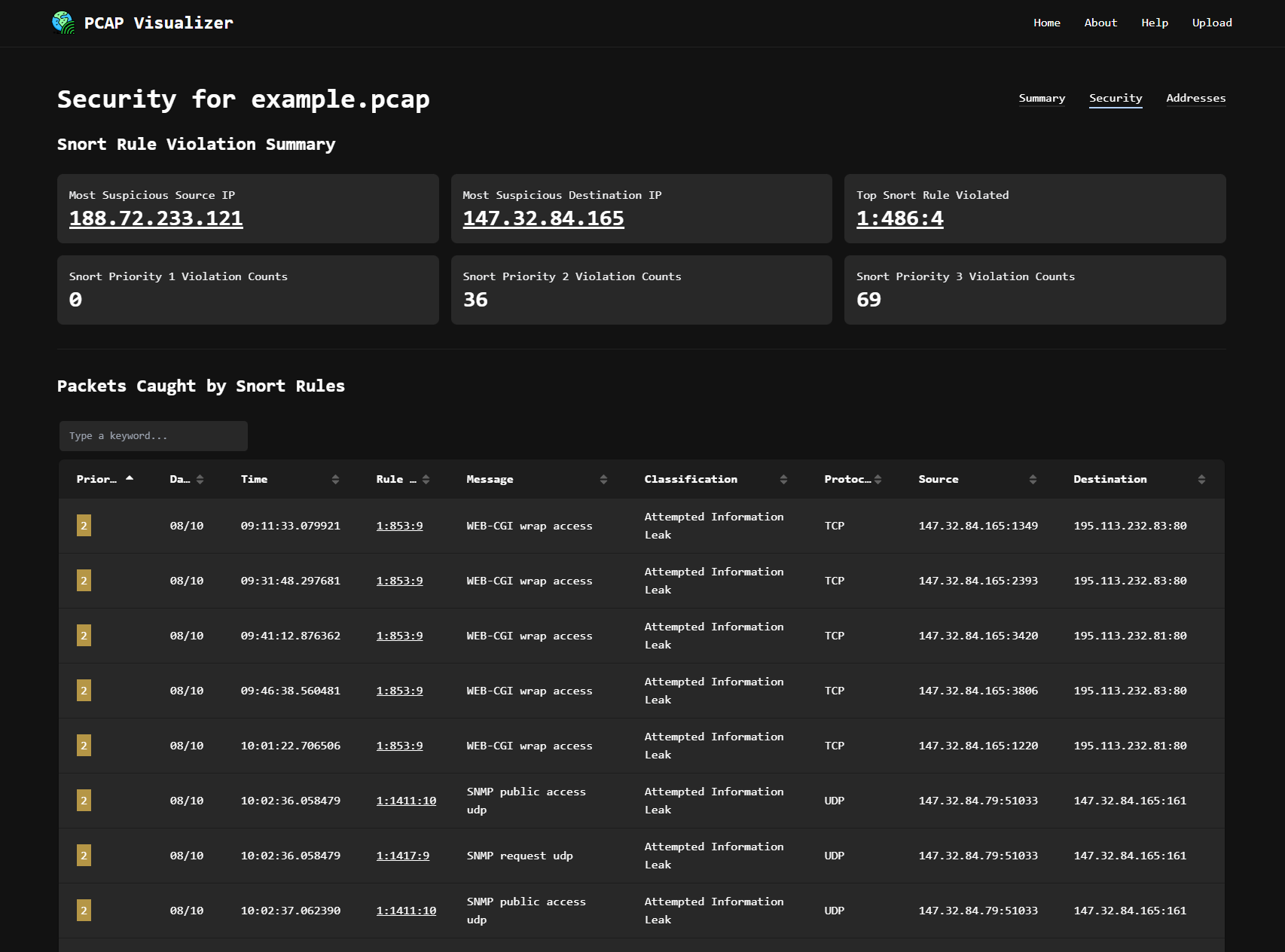This screenshot has width=1285, height=952.
Task: Go to the Upload page
Action: tap(1212, 23)
